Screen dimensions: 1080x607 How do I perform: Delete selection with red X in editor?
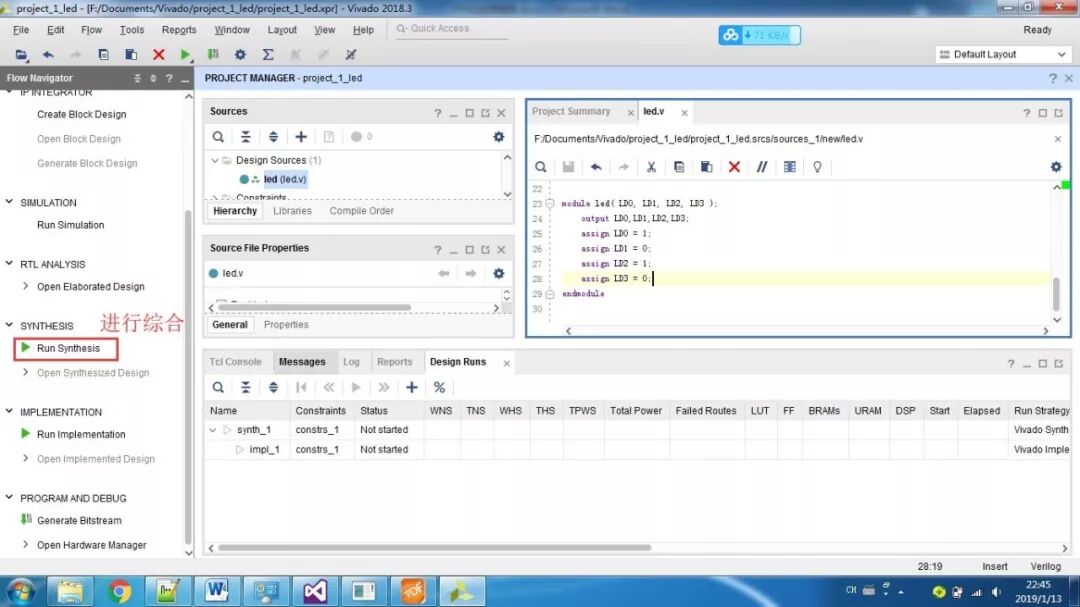pyautogui.click(x=734, y=167)
